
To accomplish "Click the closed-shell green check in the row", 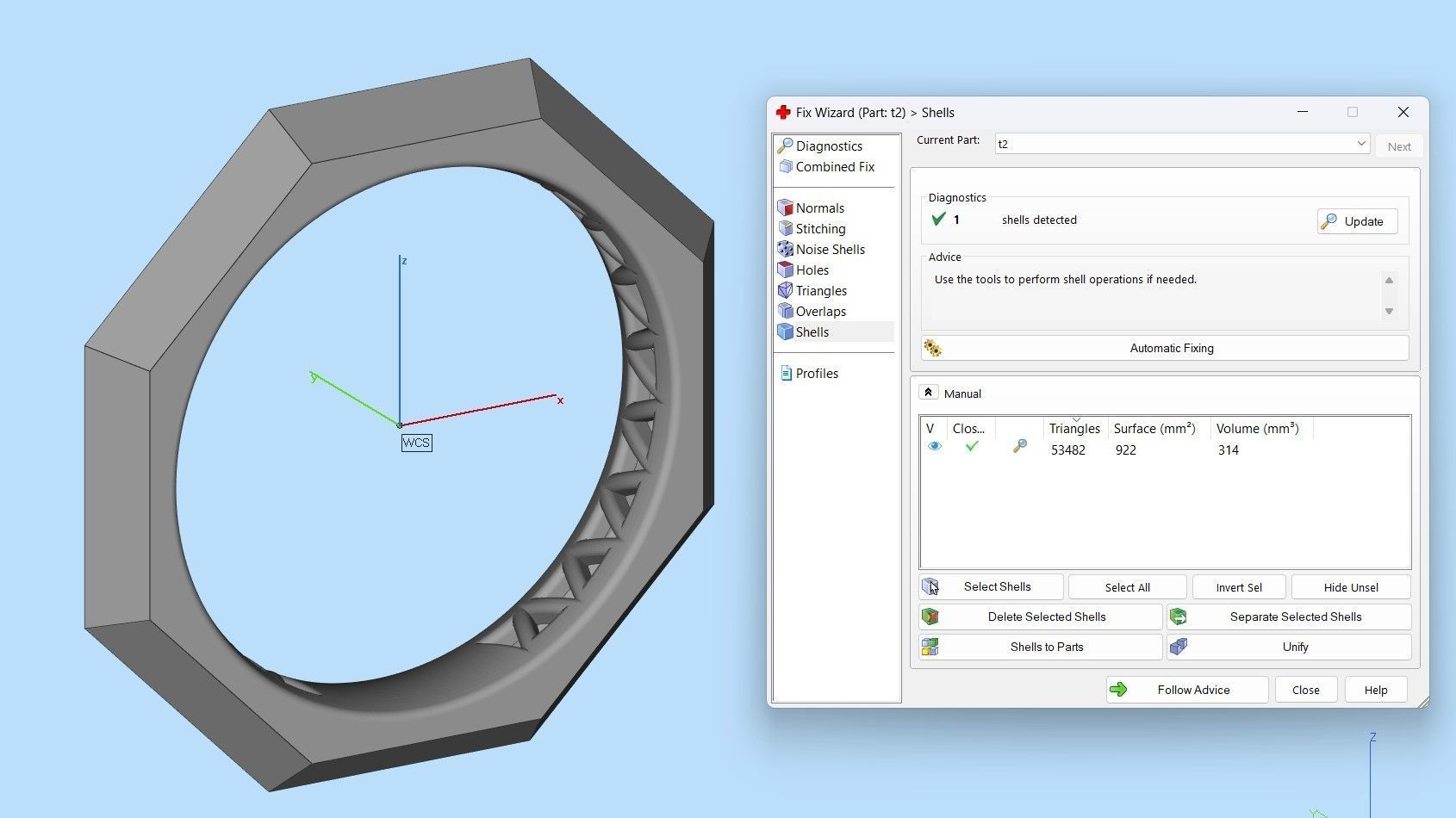I will tap(972, 446).
